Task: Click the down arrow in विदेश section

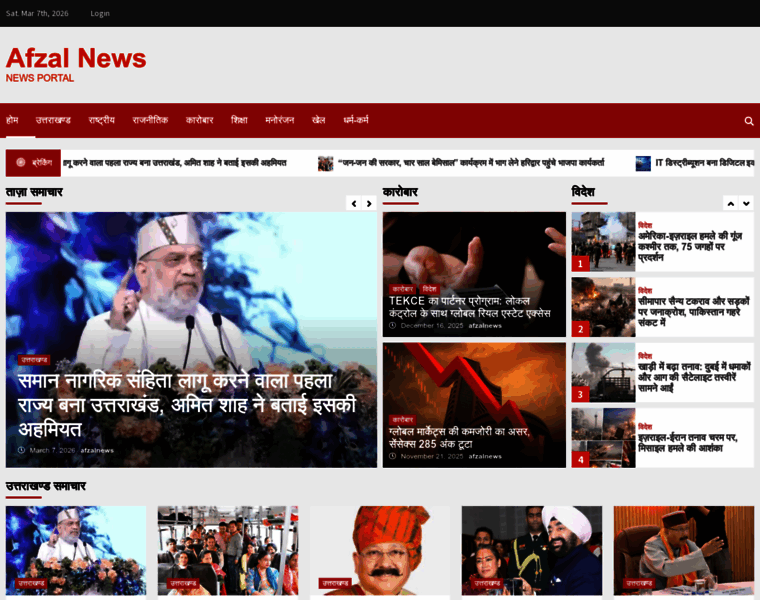Action: 746,203
